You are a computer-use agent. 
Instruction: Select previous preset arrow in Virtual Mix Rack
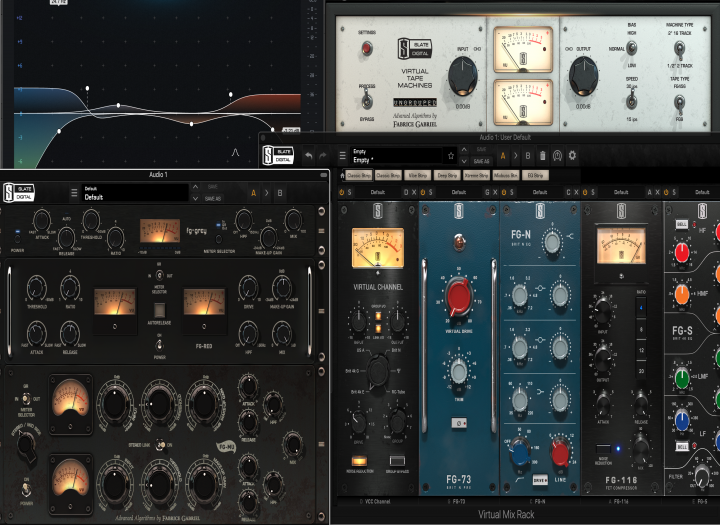[464, 150]
